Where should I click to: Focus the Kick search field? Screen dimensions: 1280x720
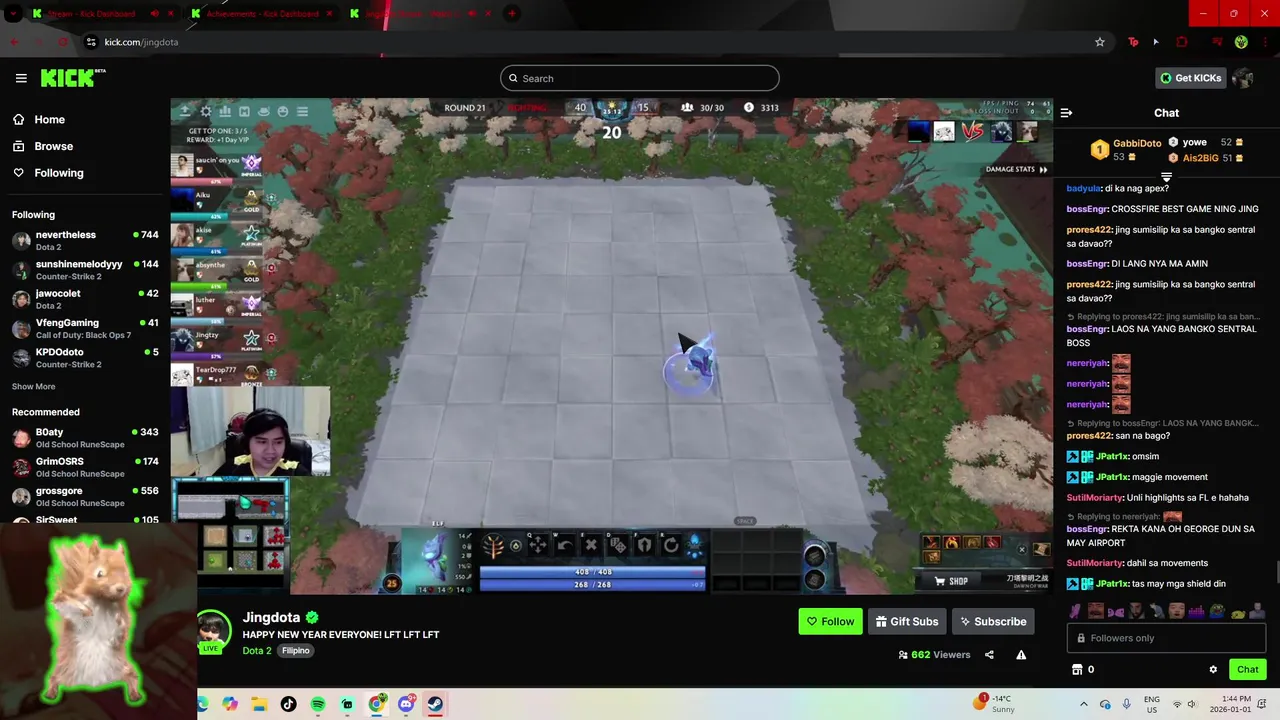click(639, 78)
